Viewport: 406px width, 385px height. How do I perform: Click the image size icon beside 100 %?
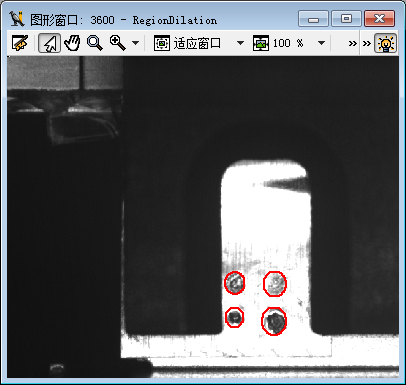(x=261, y=43)
